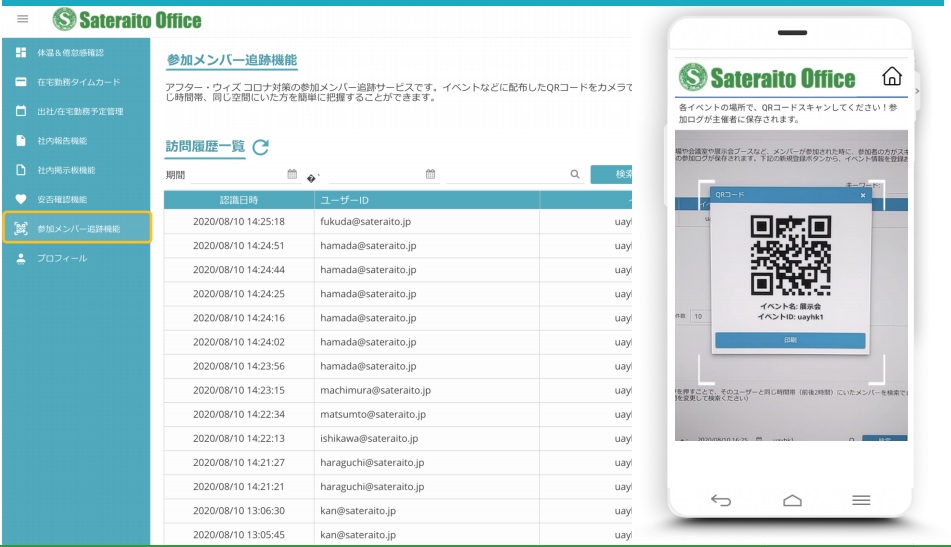Open 在宅勤務タイムカード in the sidebar

pos(79,82)
